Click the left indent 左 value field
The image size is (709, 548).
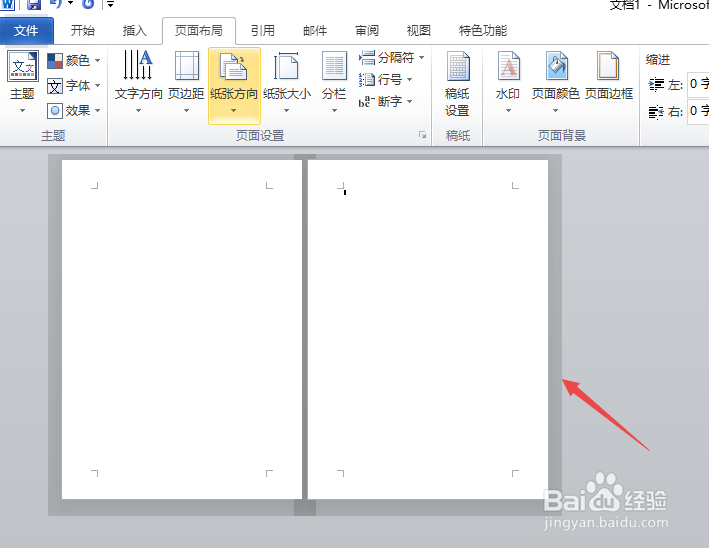point(698,85)
